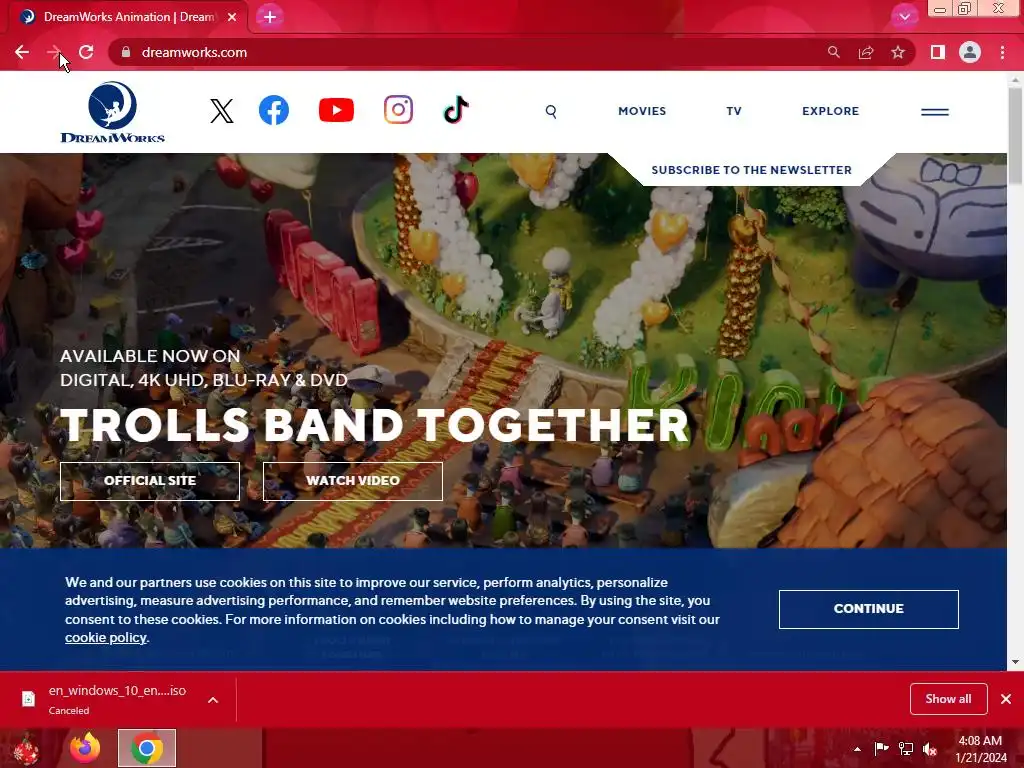Open the hamburger menu

[935, 112]
